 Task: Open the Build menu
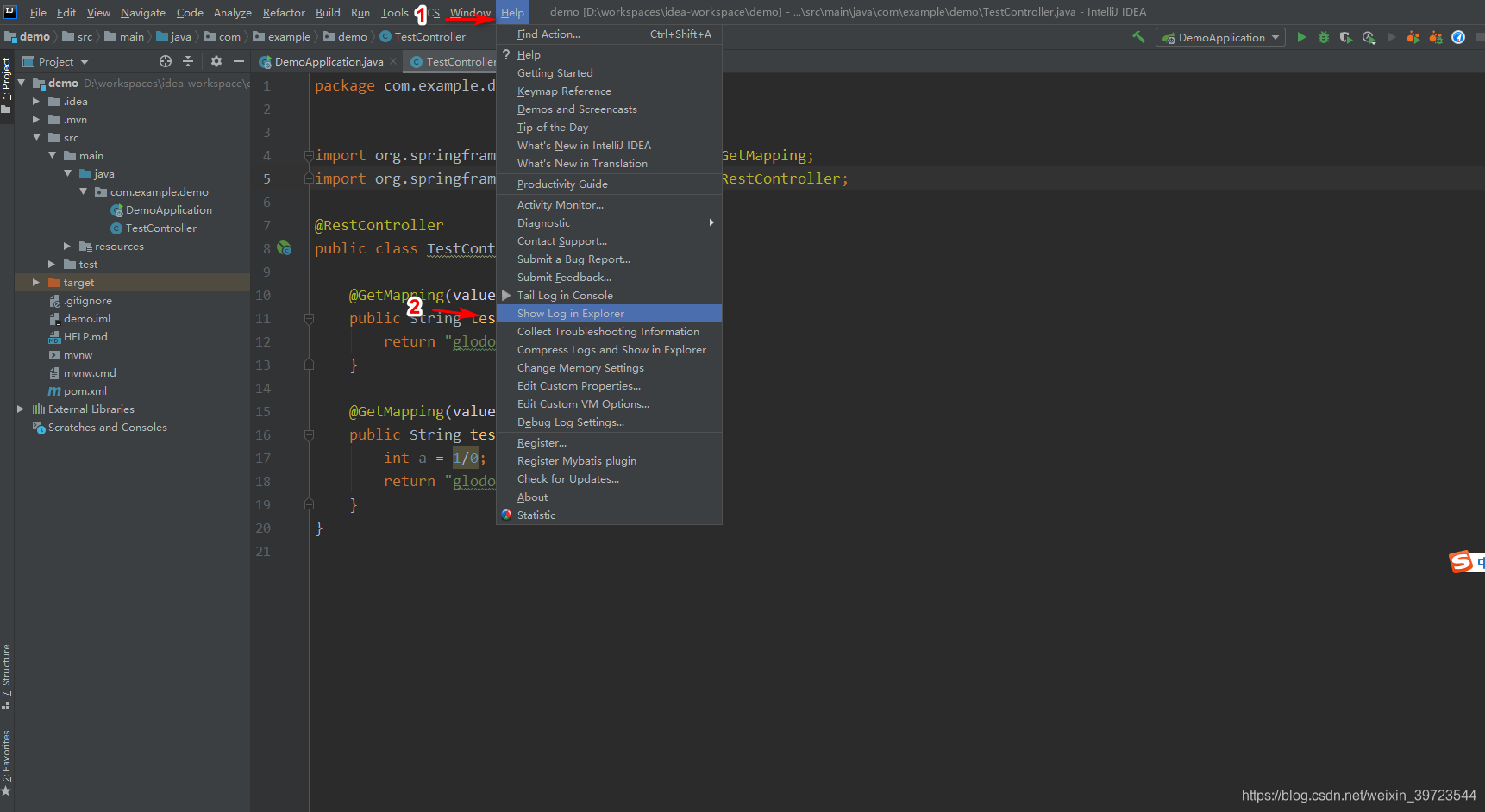pyautogui.click(x=328, y=12)
